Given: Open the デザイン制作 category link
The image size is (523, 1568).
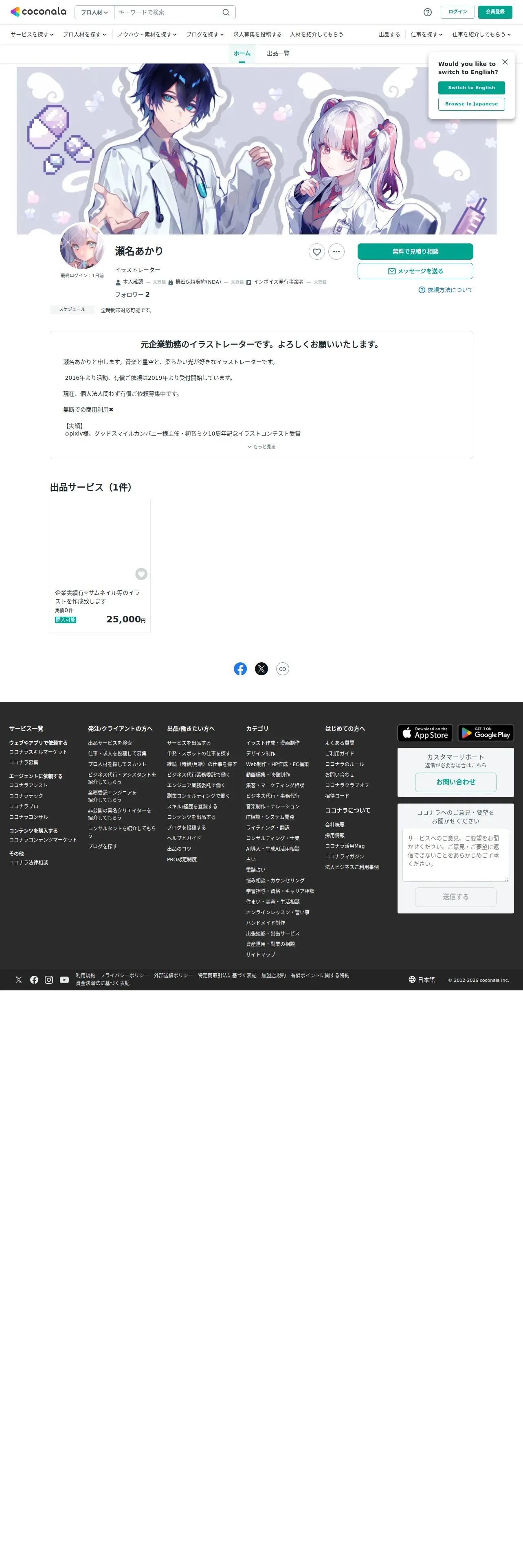Looking at the screenshot, I should 261,753.
